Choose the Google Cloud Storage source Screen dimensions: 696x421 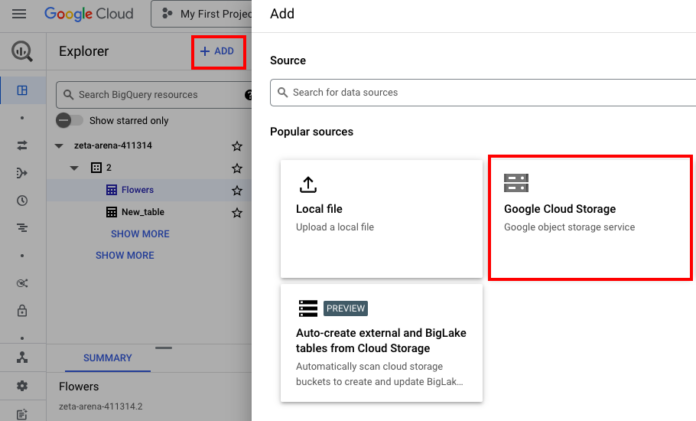[590, 218]
